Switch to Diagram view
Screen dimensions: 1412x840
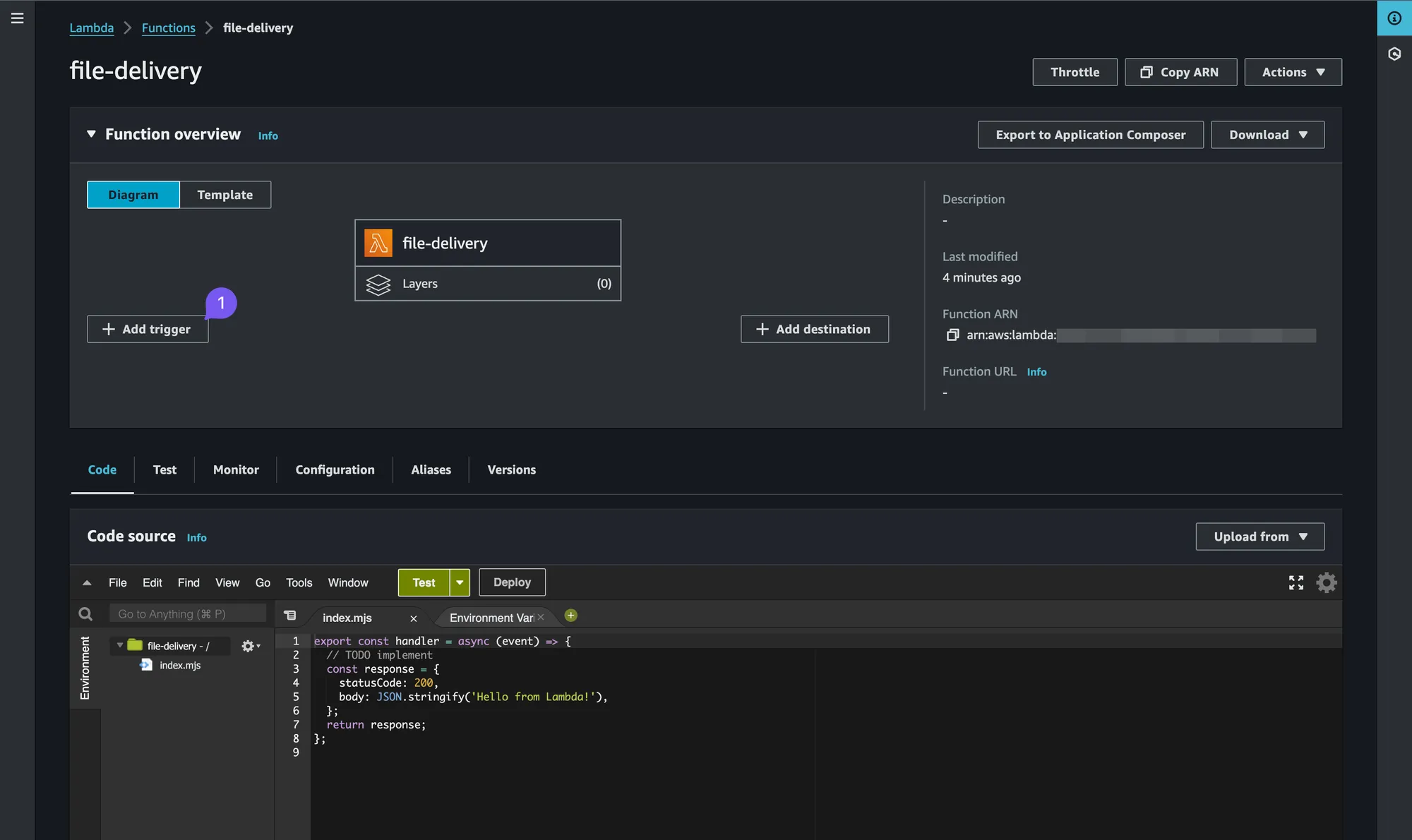pos(133,195)
